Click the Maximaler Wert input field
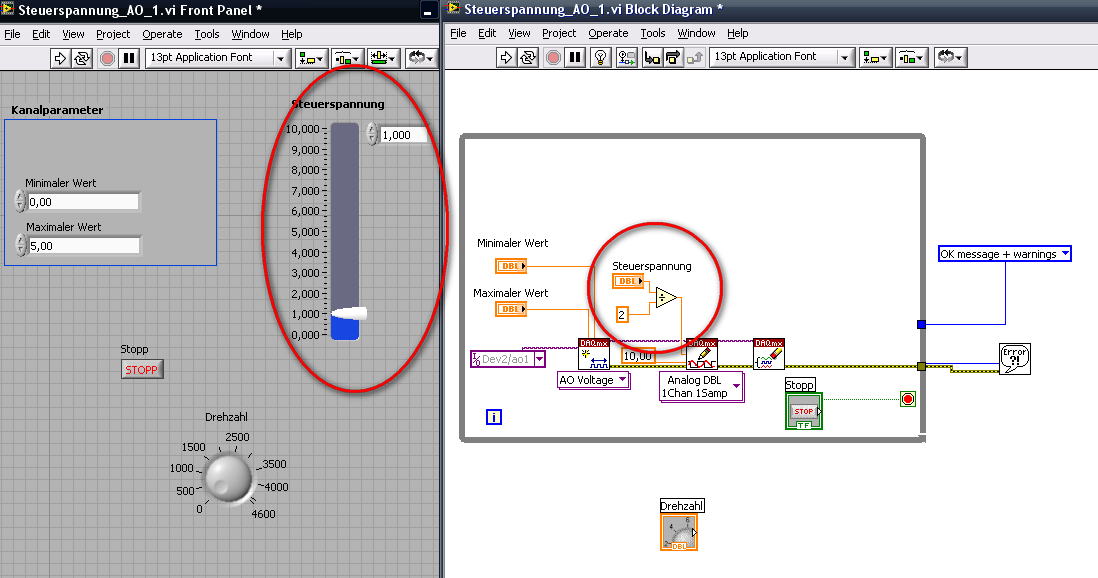The height and width of the screenshot is (578, 1098). click(83, 245)
